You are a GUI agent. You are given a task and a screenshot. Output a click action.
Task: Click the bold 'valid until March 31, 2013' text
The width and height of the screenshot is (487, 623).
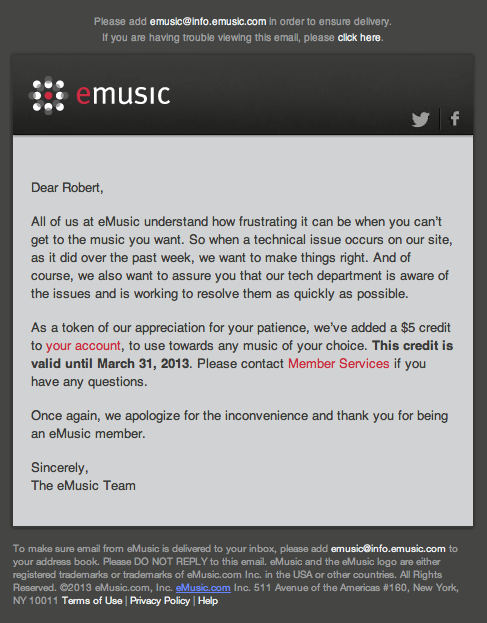(110, 364)
